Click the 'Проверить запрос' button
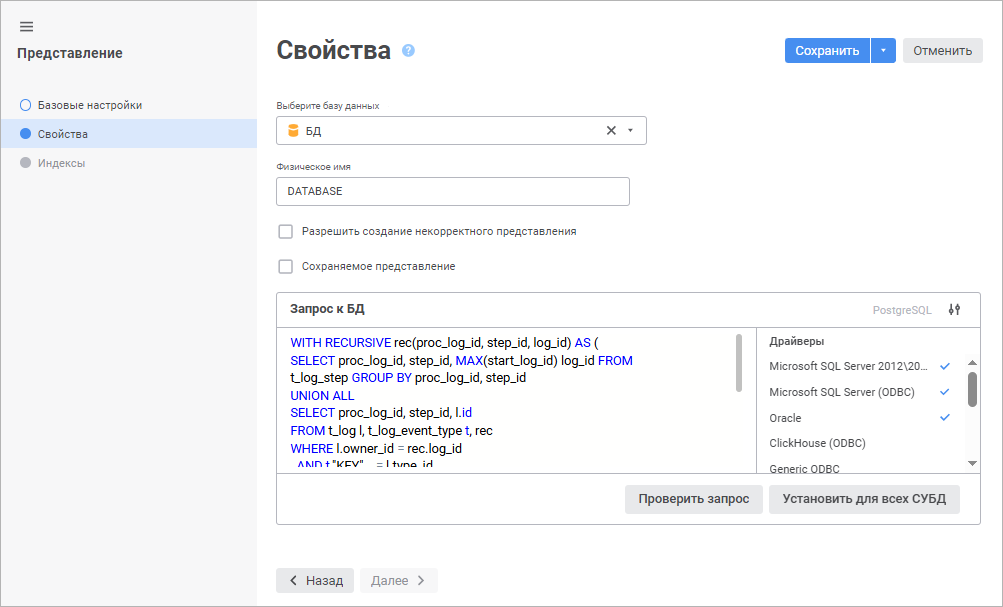Image resolution: width=1003 pixels, height=607 pixels. (693, 499)
